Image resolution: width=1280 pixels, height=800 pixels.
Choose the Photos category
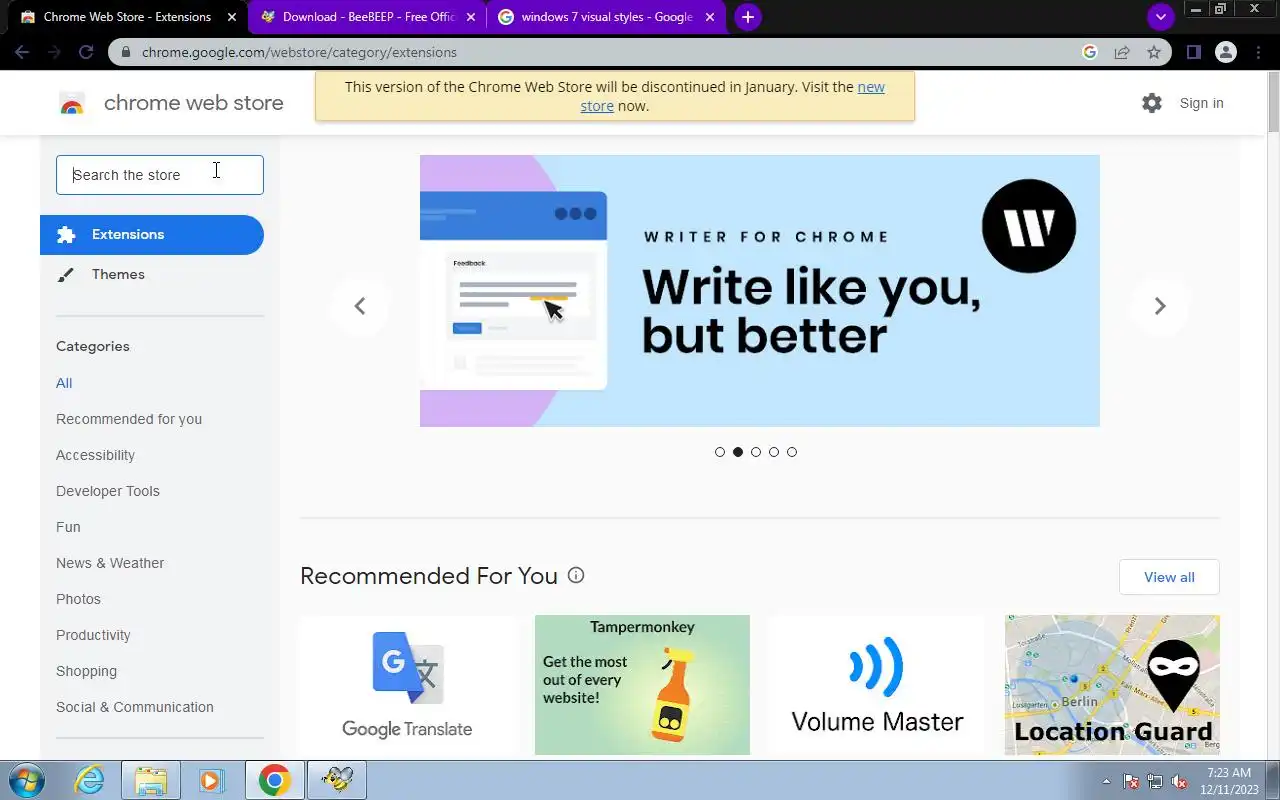[x=78, y=599]
